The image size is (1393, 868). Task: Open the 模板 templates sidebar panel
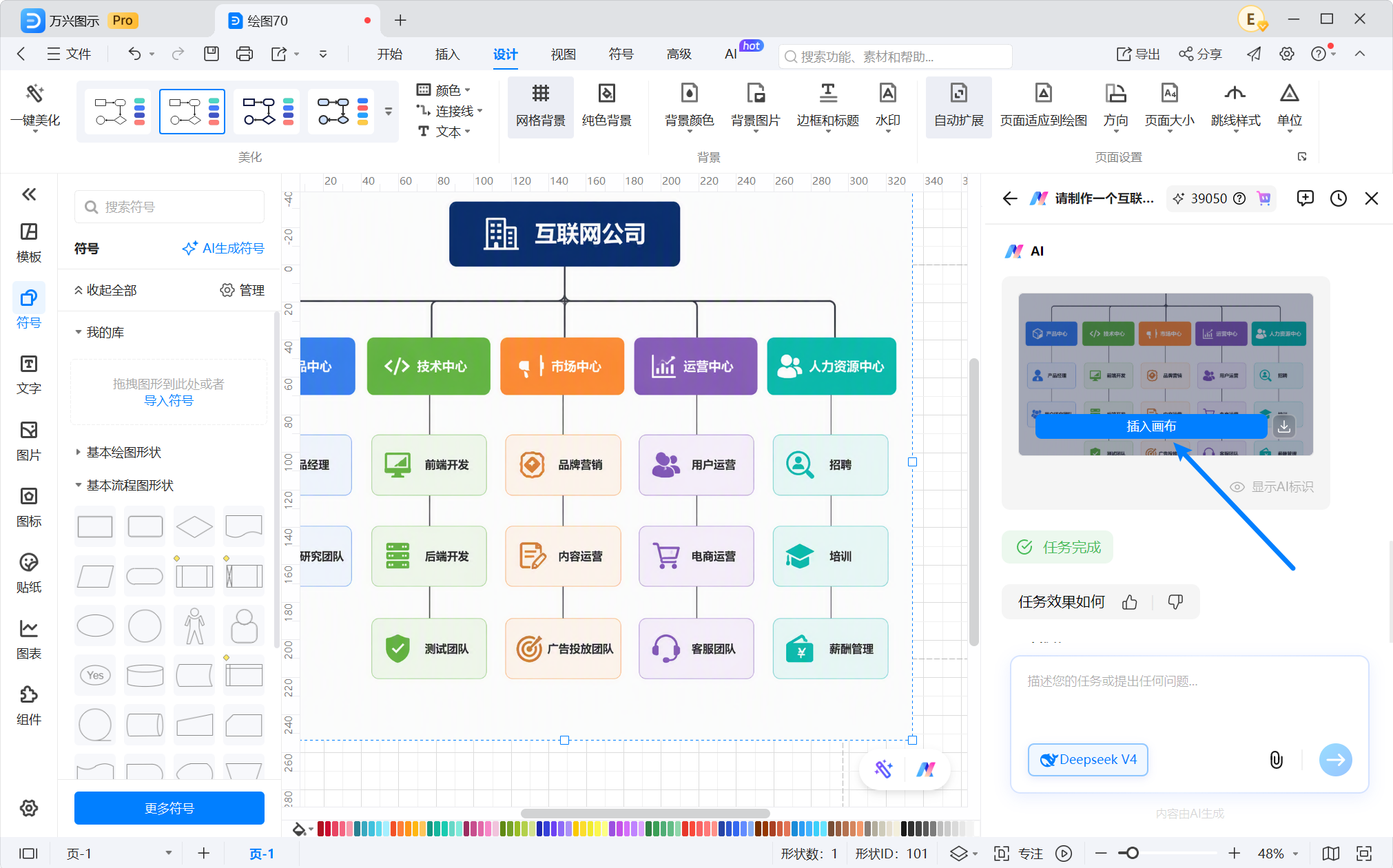(29, 242)
